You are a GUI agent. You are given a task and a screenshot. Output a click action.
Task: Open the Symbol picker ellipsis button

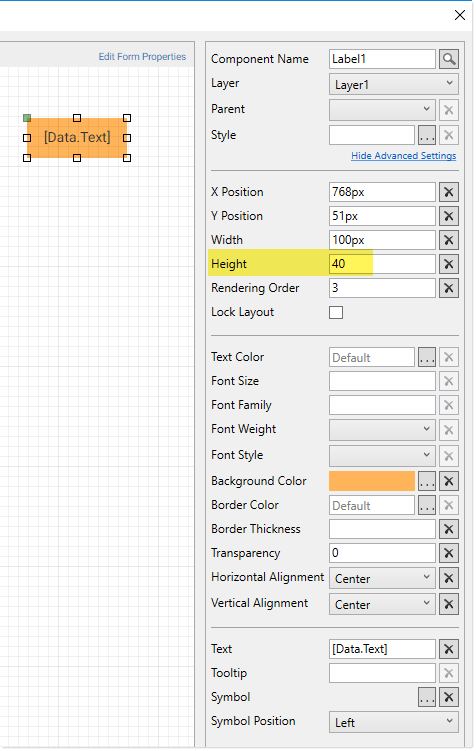427,697
